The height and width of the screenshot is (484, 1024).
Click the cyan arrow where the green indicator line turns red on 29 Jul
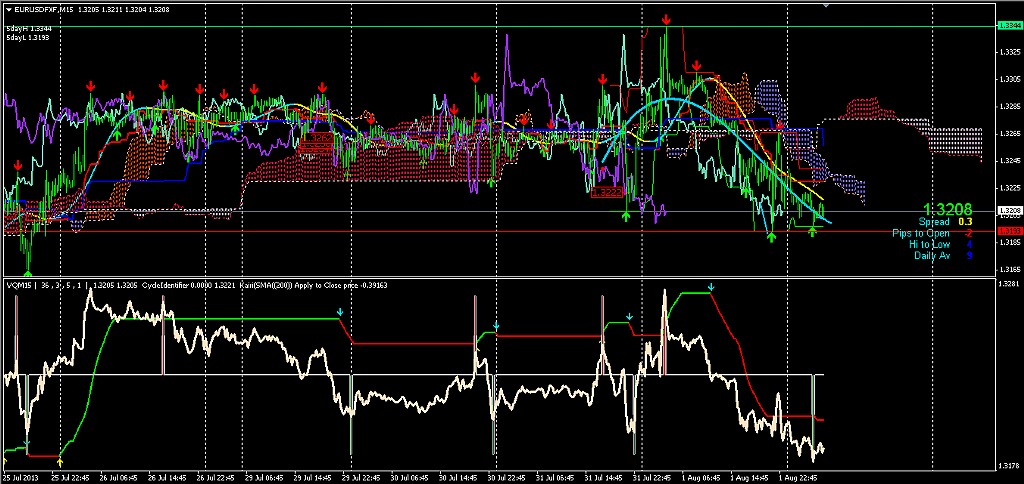tap(340, 313)
